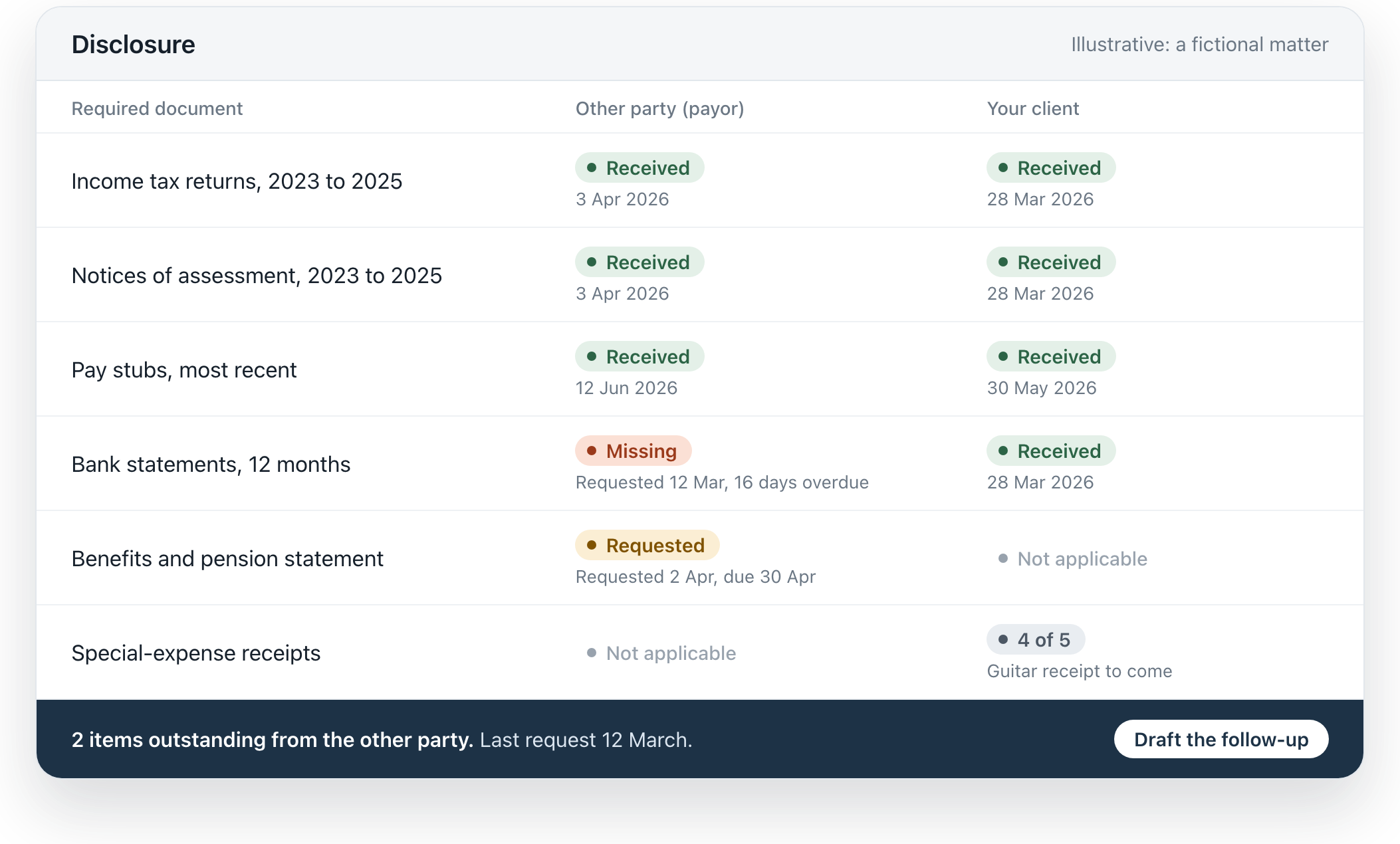This screenshot has height=844, width=1400.
Task: Click Not applicable in the pension statement row
Action: pyautogui.click(x=1073, y=558)
